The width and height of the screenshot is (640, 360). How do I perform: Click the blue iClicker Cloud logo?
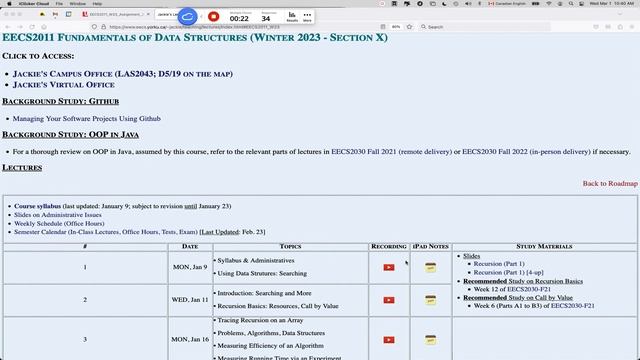point(187,17)
